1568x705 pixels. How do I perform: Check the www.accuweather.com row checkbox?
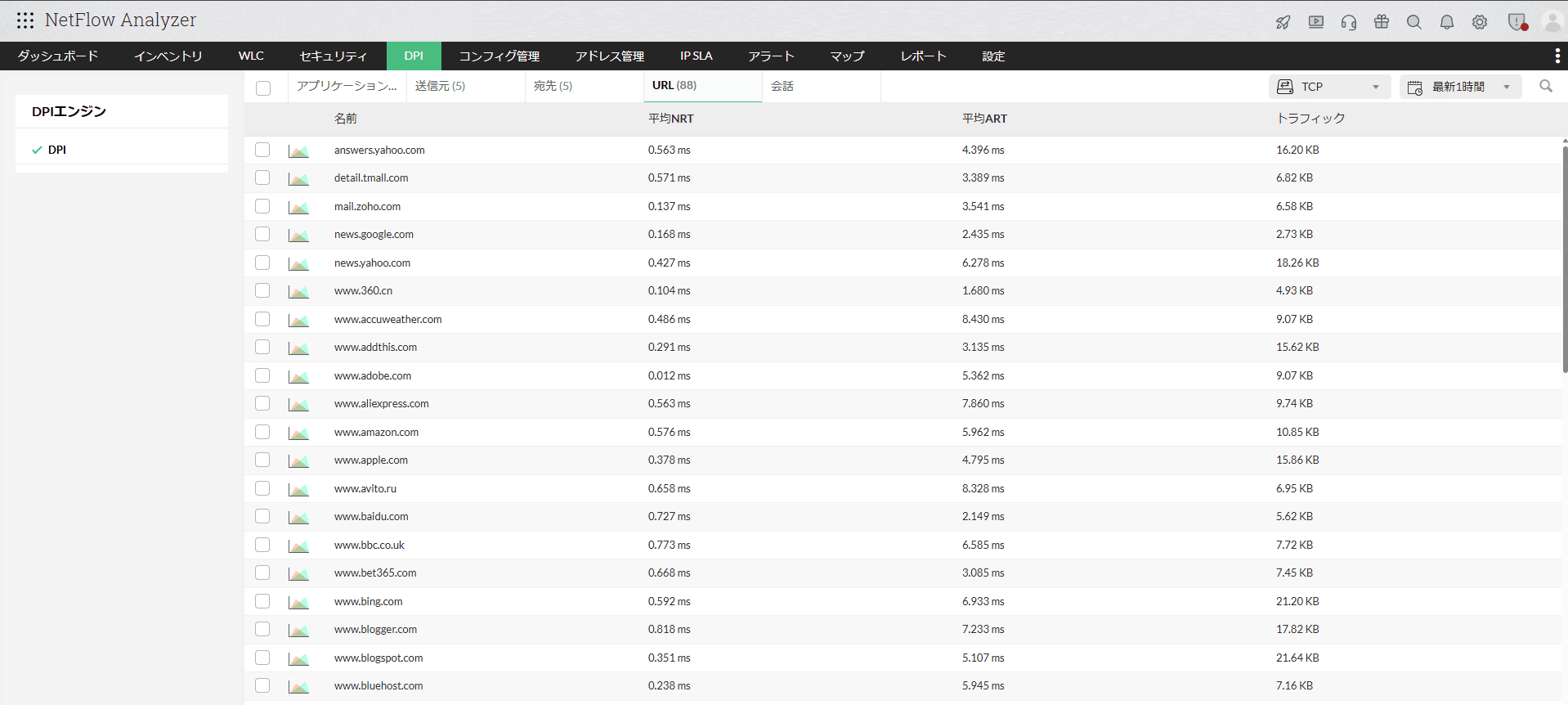click(262, 319)
